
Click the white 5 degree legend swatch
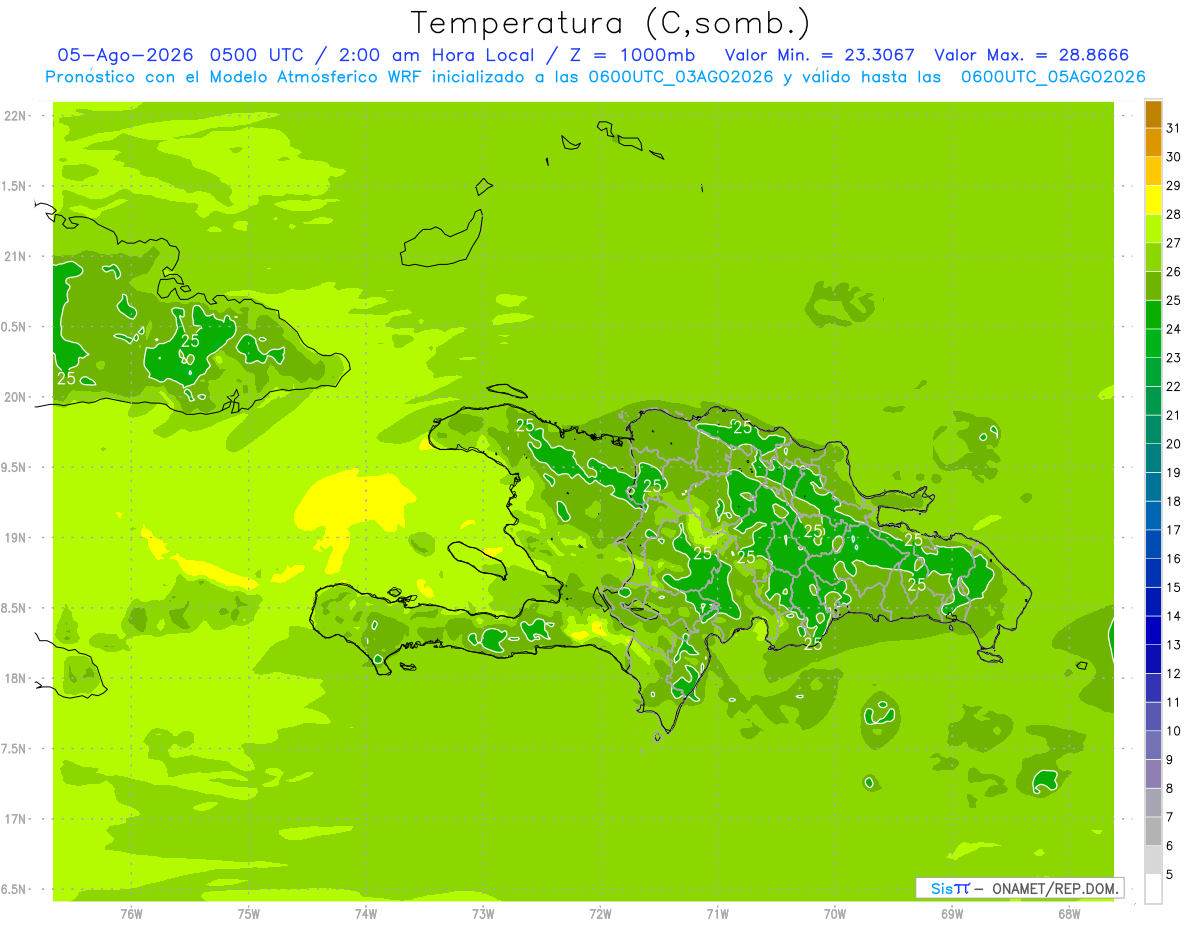pyautogui.click(x=1153, y=889)
